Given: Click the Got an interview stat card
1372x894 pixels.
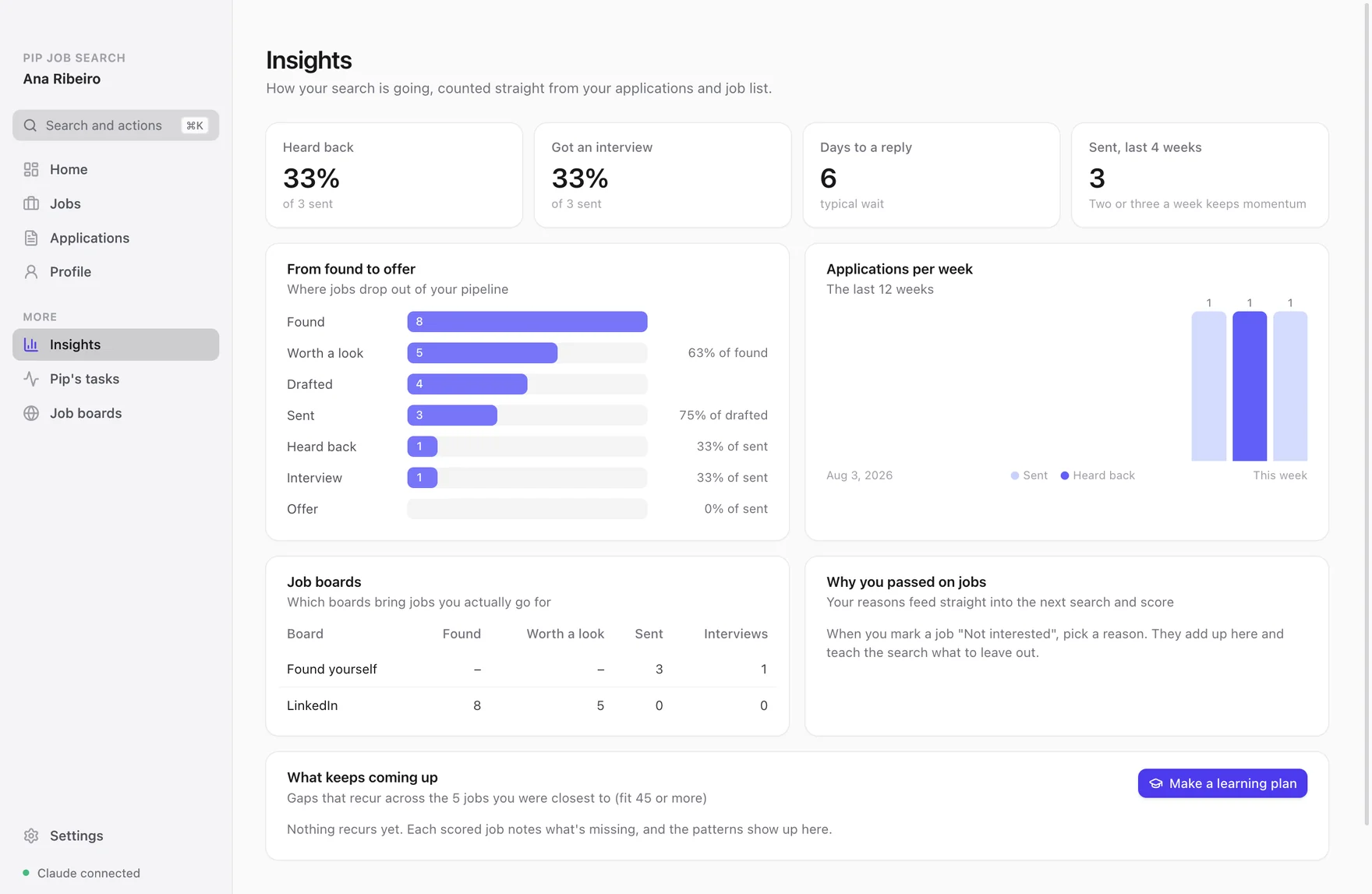Looking at the screenshot, I should (663, 175).
